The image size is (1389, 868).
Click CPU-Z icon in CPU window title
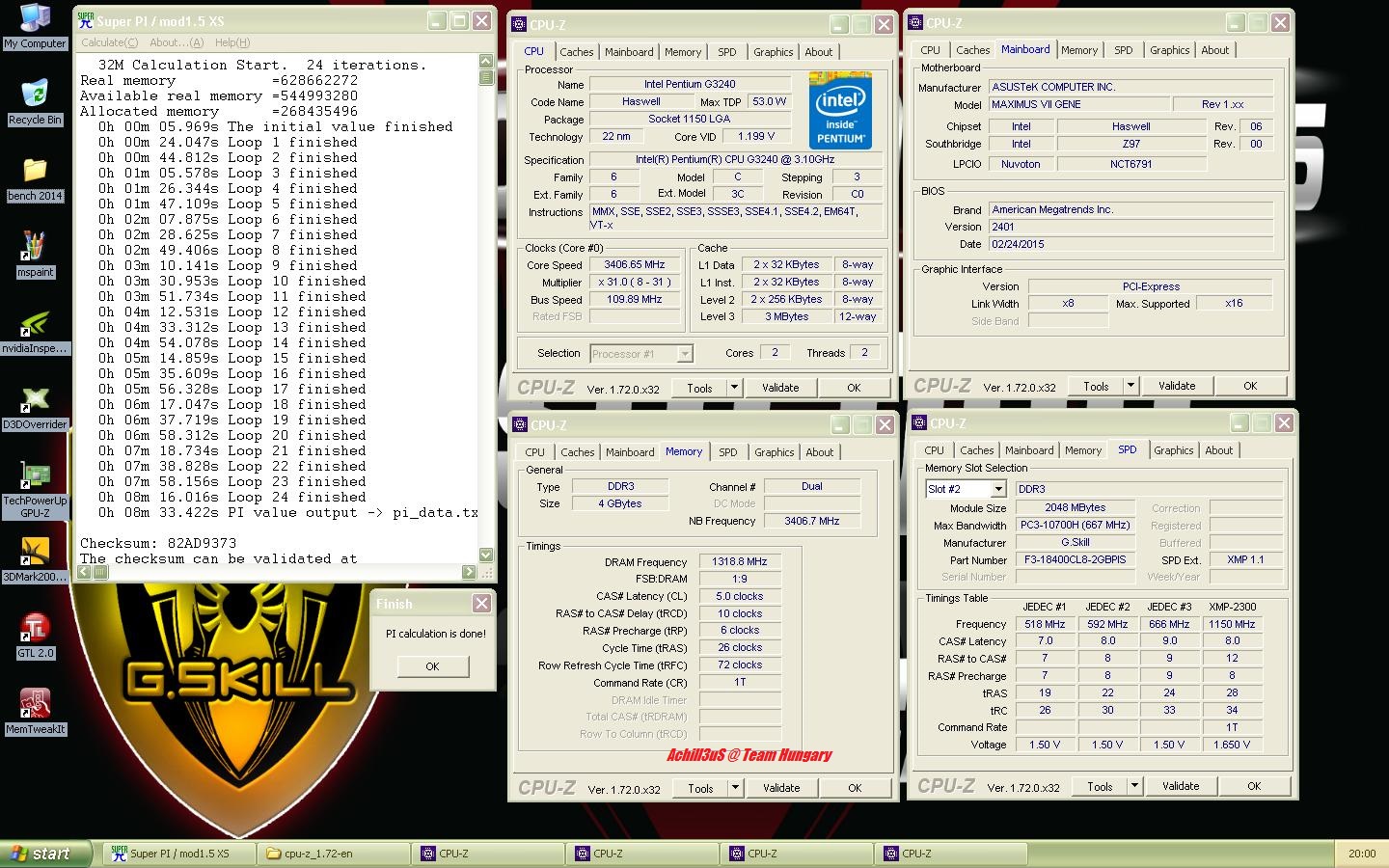[520, 25]
